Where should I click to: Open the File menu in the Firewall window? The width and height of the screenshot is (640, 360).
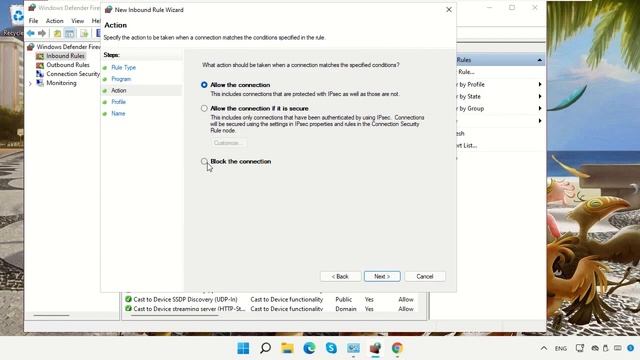point(33,21)
